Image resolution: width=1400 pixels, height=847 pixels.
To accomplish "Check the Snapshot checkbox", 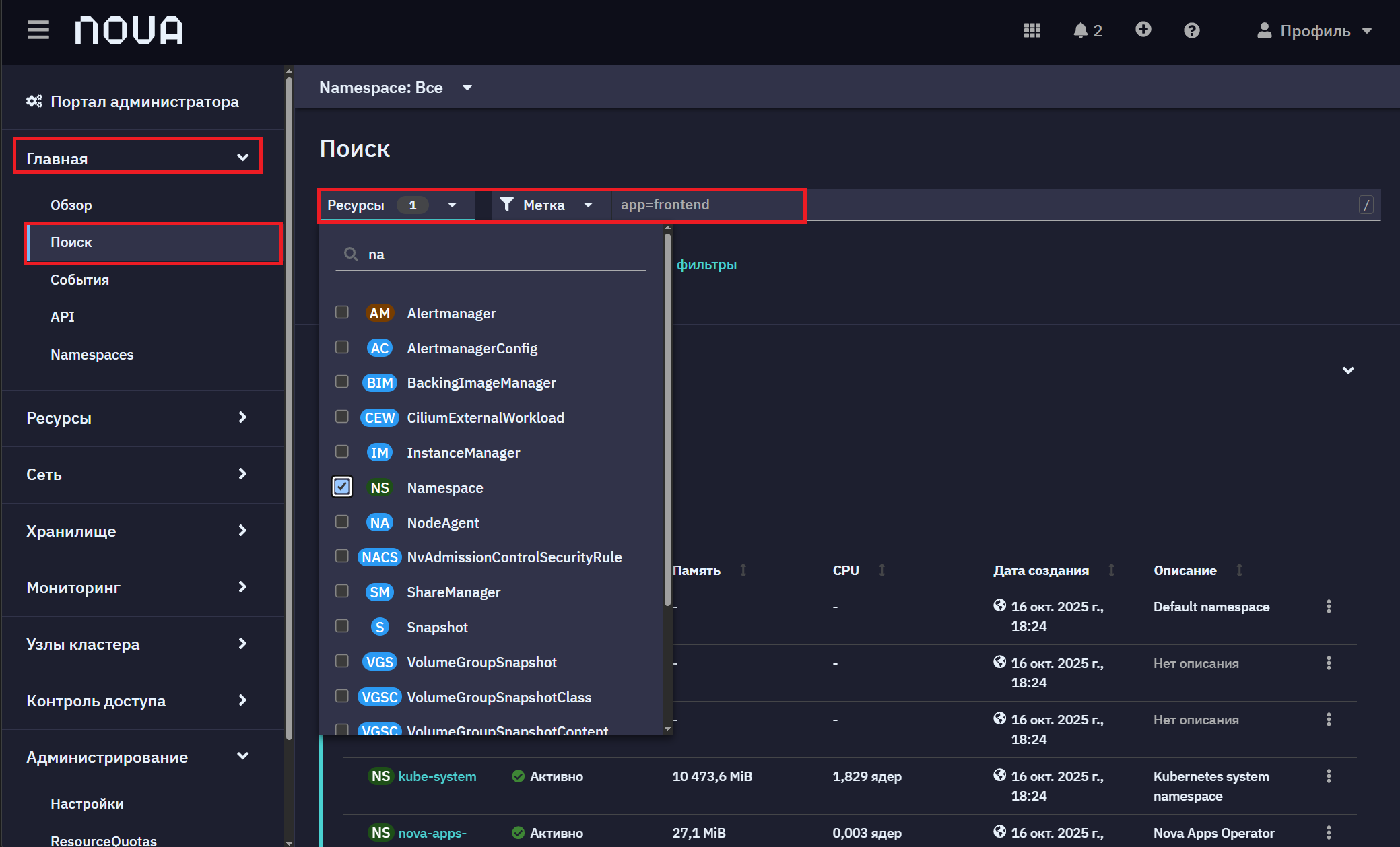I will click(342, 626).
